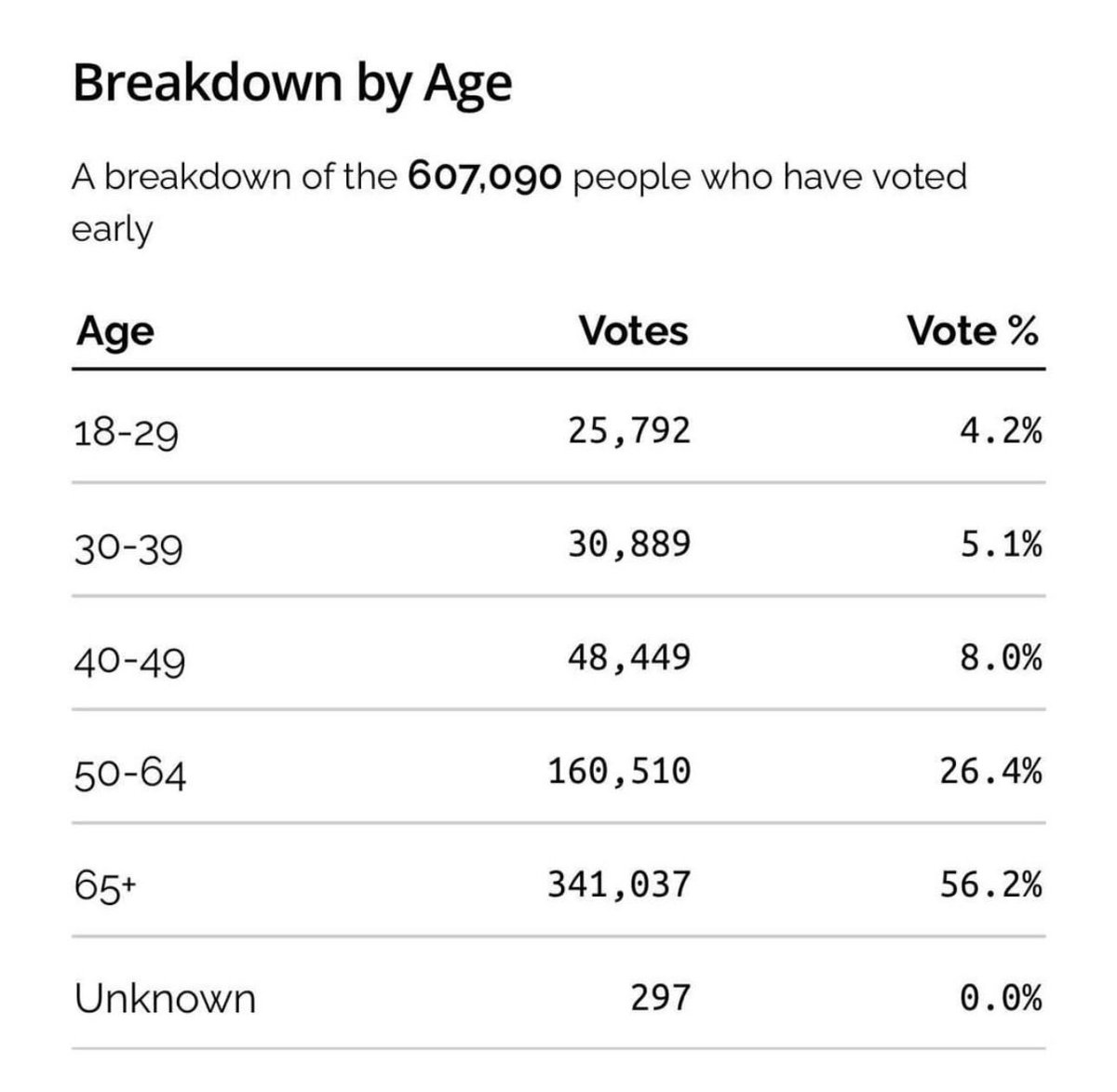1117x1092 pixels.
Task: Select the 30-39 age row label
Action: click(x=128, y=547)
